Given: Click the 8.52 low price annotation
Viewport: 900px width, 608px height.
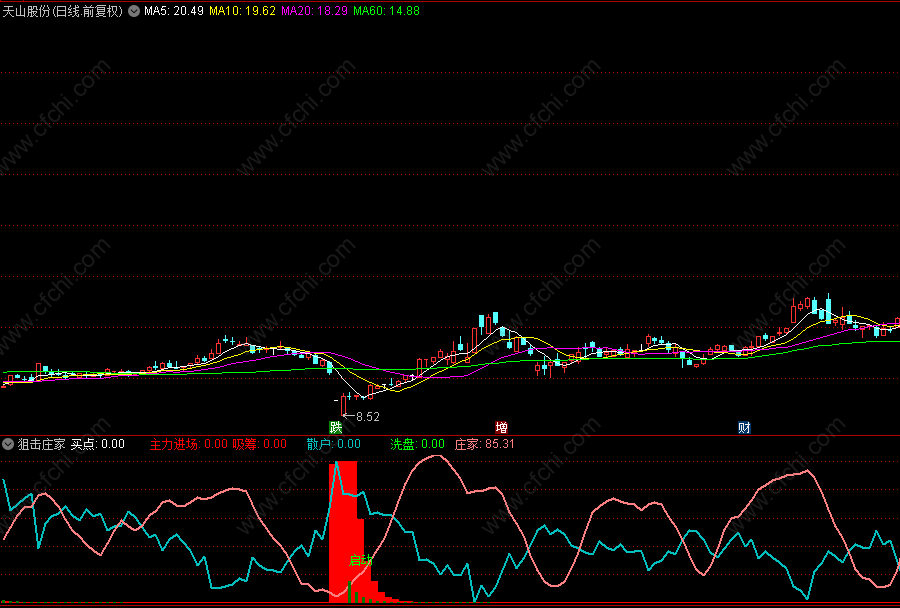Looking at the screenshot, I should (x=368, y=417).
